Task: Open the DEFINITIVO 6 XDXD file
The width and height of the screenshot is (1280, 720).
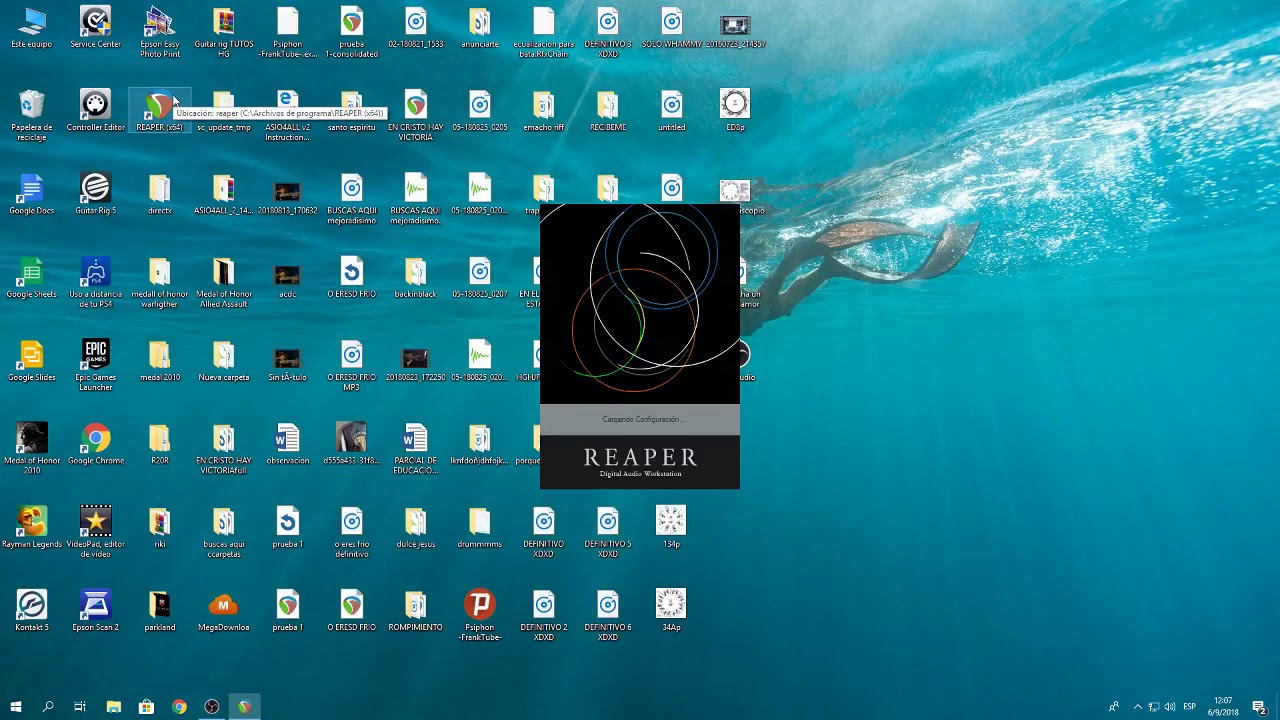Action: (x=608, y=616)
